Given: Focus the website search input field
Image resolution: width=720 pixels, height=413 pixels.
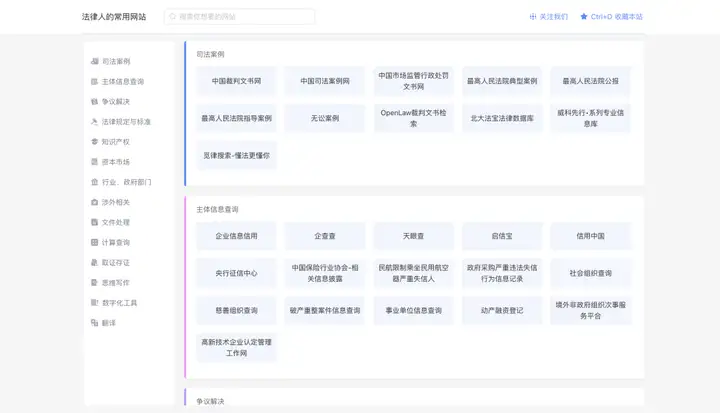Looking at the screenshot, I should (x=240, y=17).
